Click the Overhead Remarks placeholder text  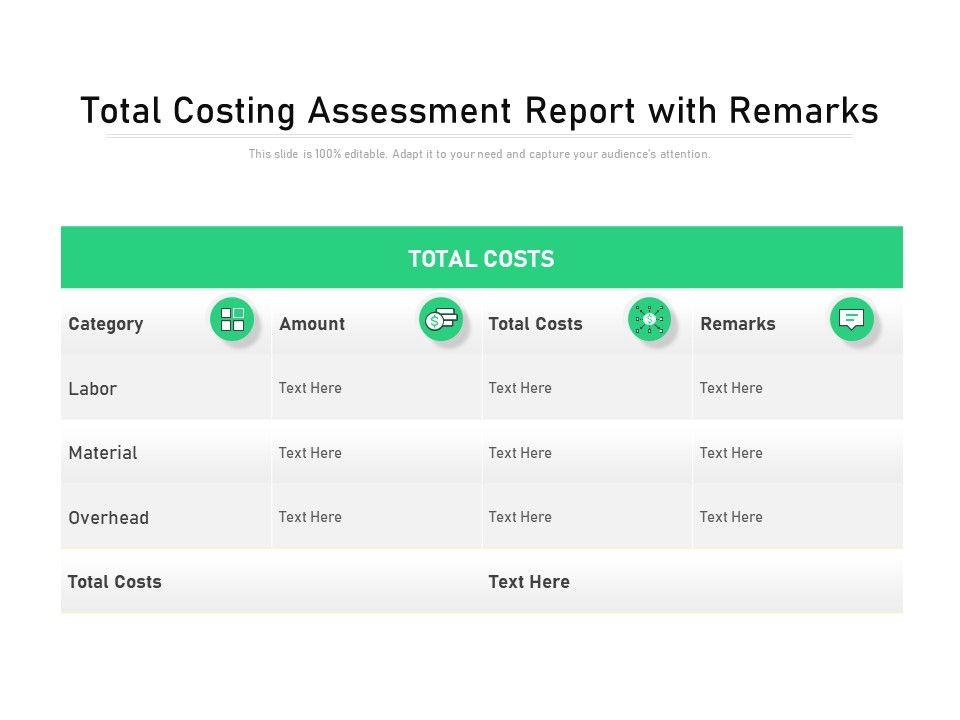click(x=731, y=517)
